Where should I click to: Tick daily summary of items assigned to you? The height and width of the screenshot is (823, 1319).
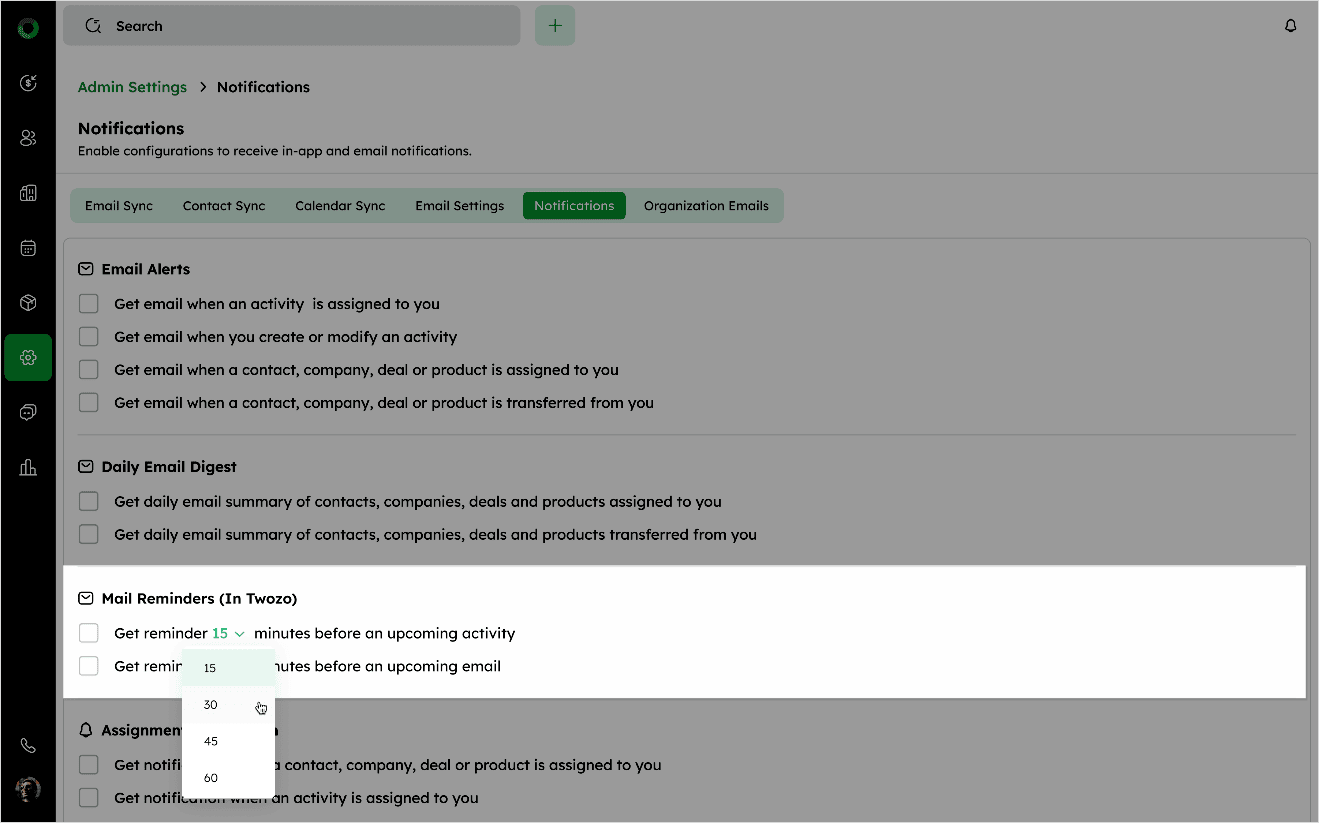[89, 502]
